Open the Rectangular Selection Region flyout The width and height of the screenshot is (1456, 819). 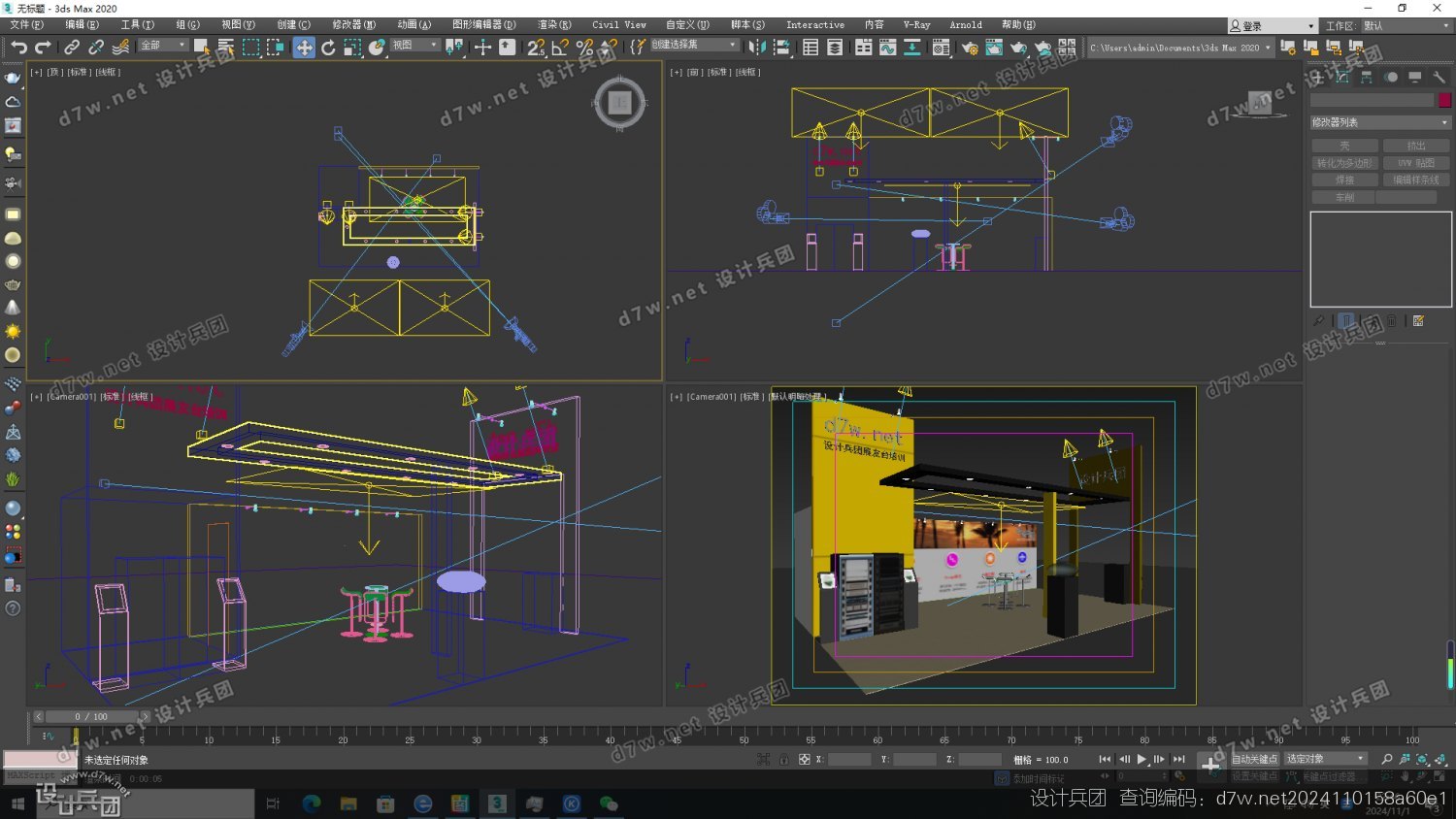tap(250, 47)
